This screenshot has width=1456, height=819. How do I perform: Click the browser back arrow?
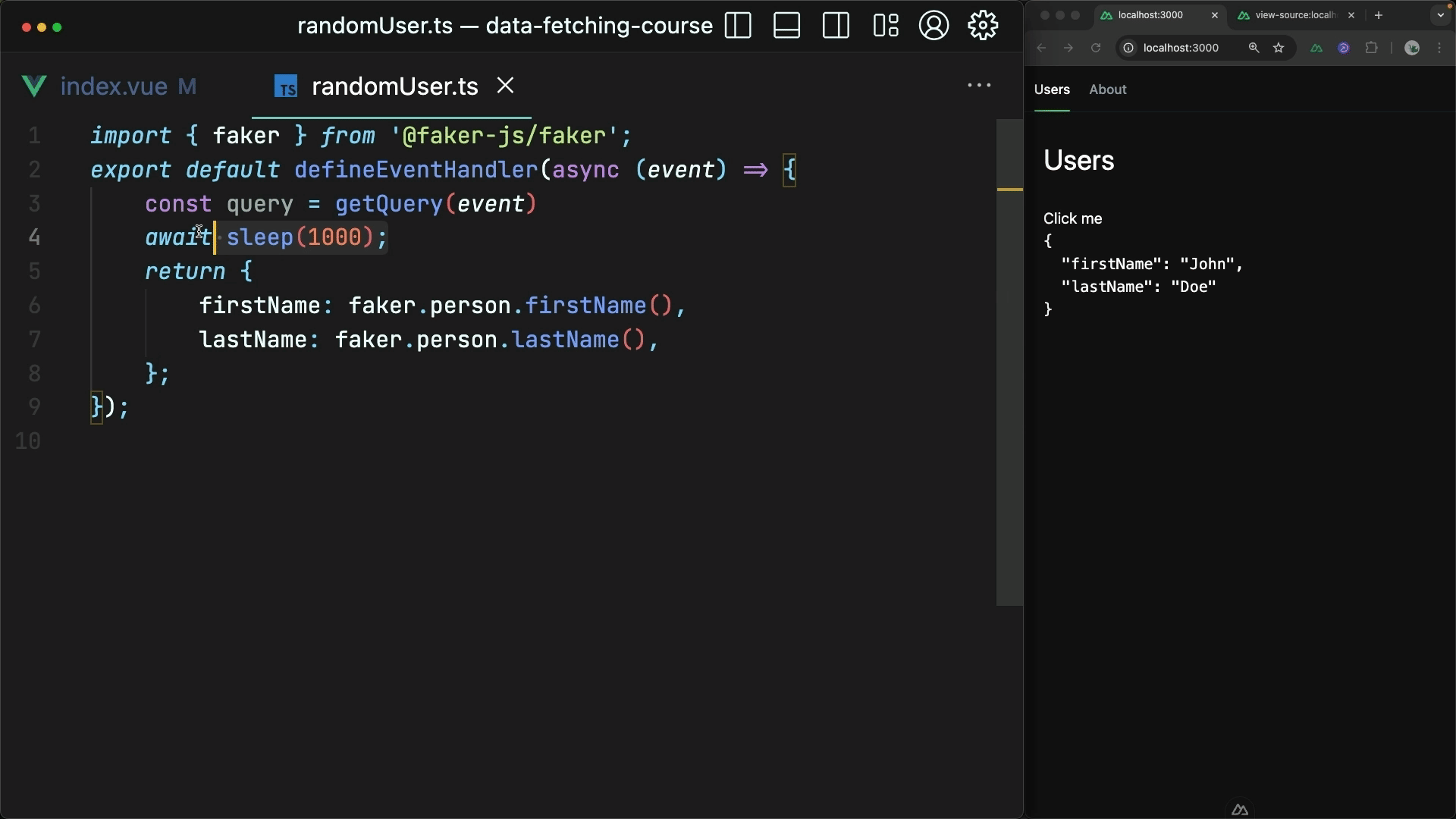(1041, 48)
